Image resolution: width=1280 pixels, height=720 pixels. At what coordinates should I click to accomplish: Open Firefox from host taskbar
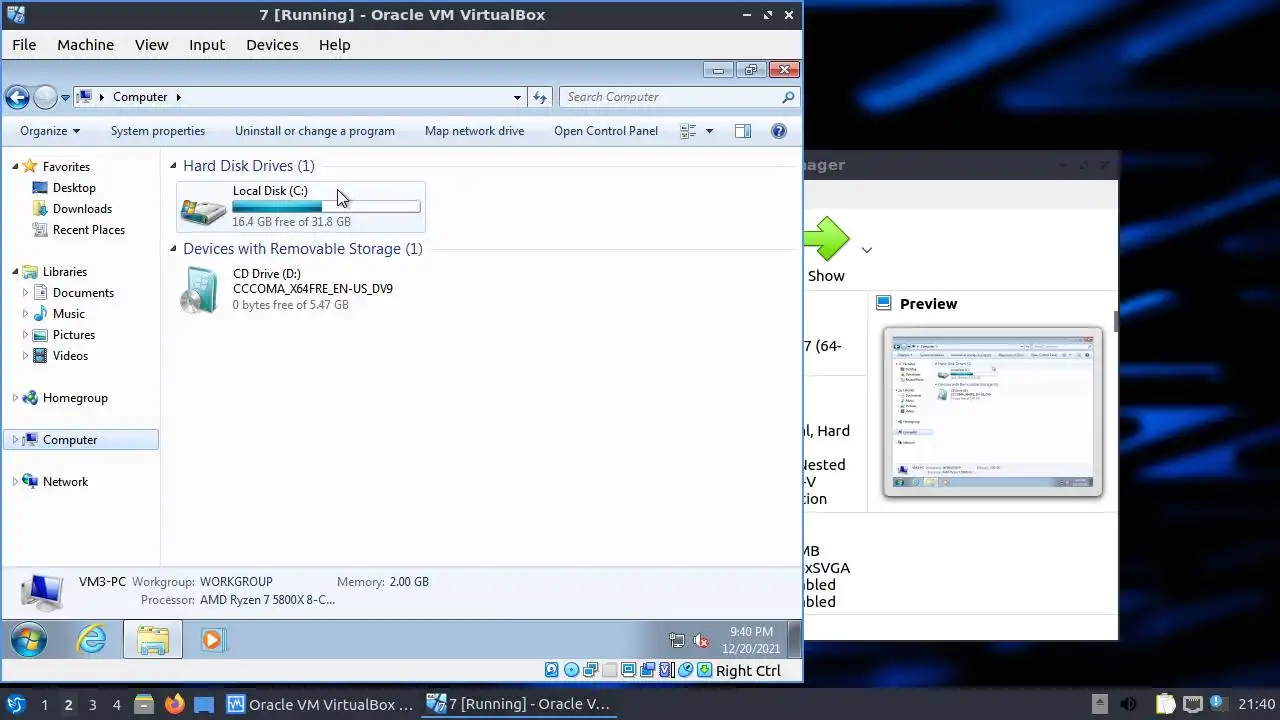click(x=174, y=704)
